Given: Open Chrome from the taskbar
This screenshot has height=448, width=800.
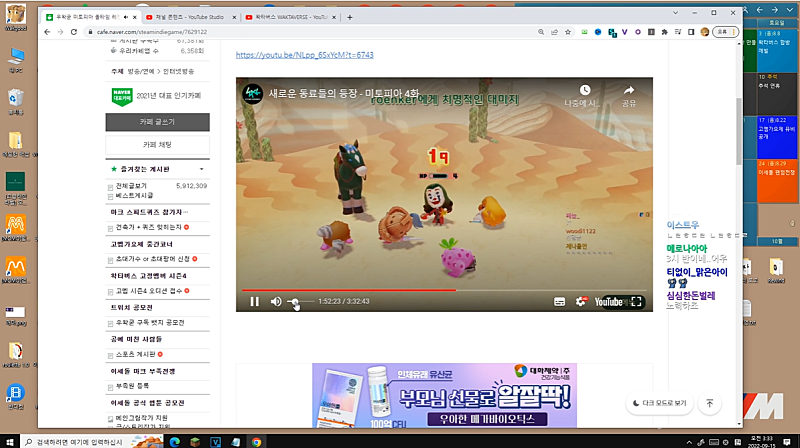Looking at the screenshot, I should tap(256, 442).
